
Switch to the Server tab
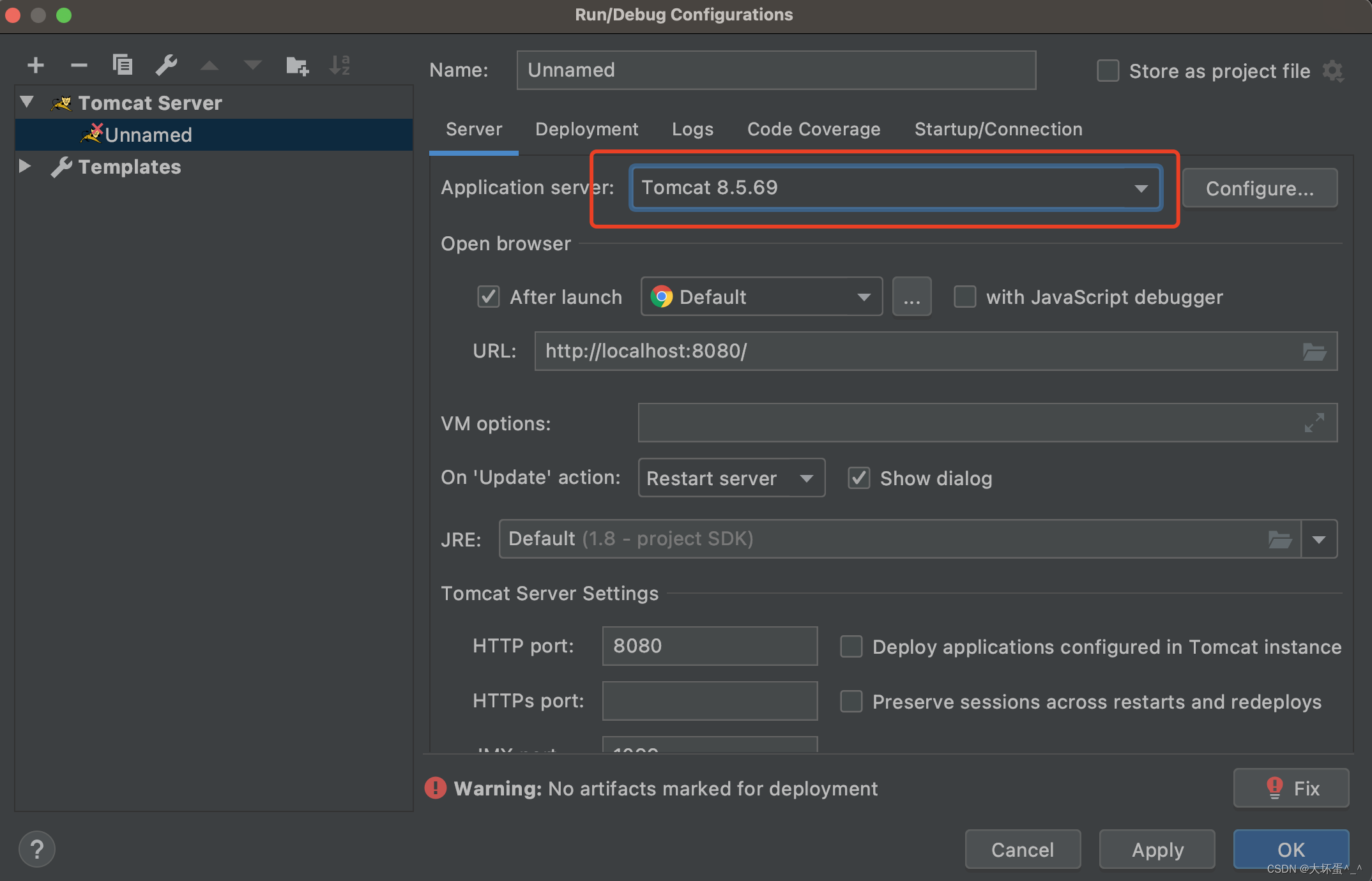point(474,130)
